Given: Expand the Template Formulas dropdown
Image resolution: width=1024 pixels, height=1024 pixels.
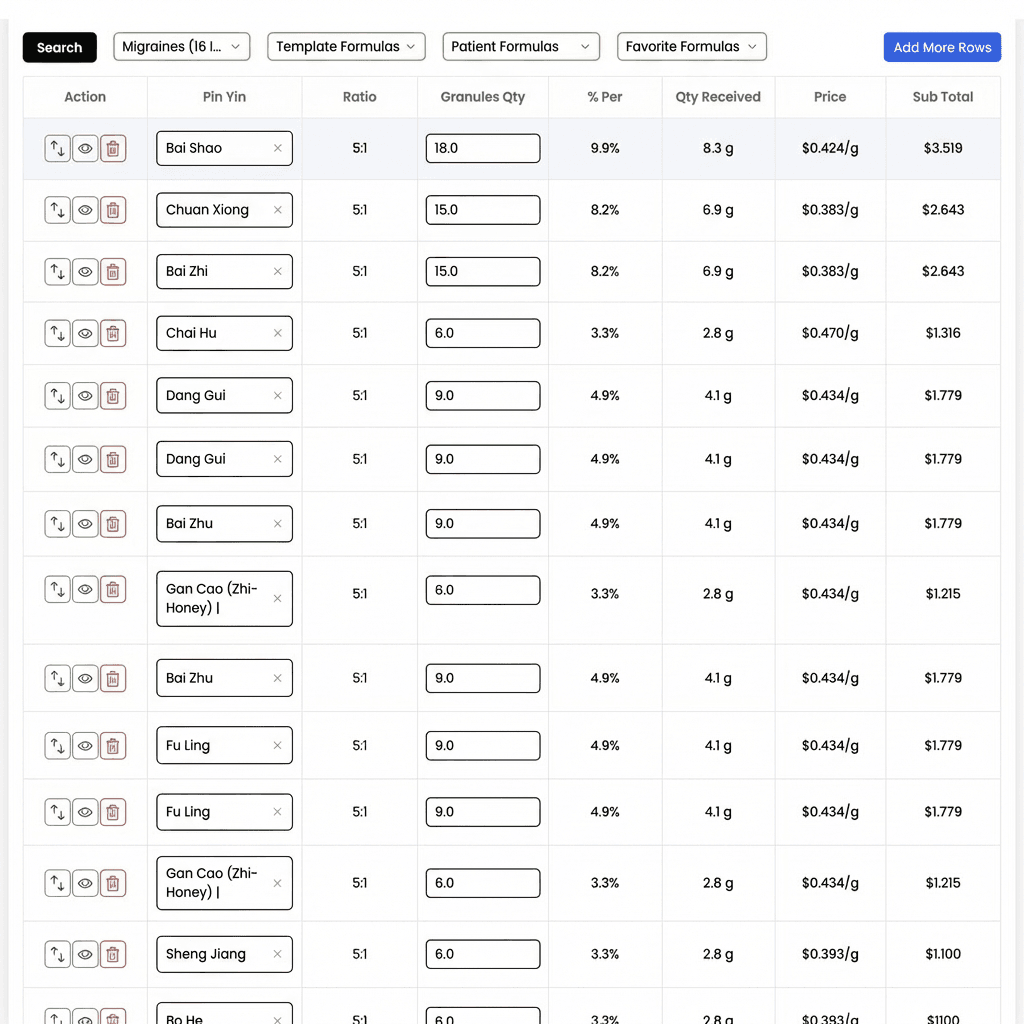Looking at the screenshot, I should [x=345, y=46].
